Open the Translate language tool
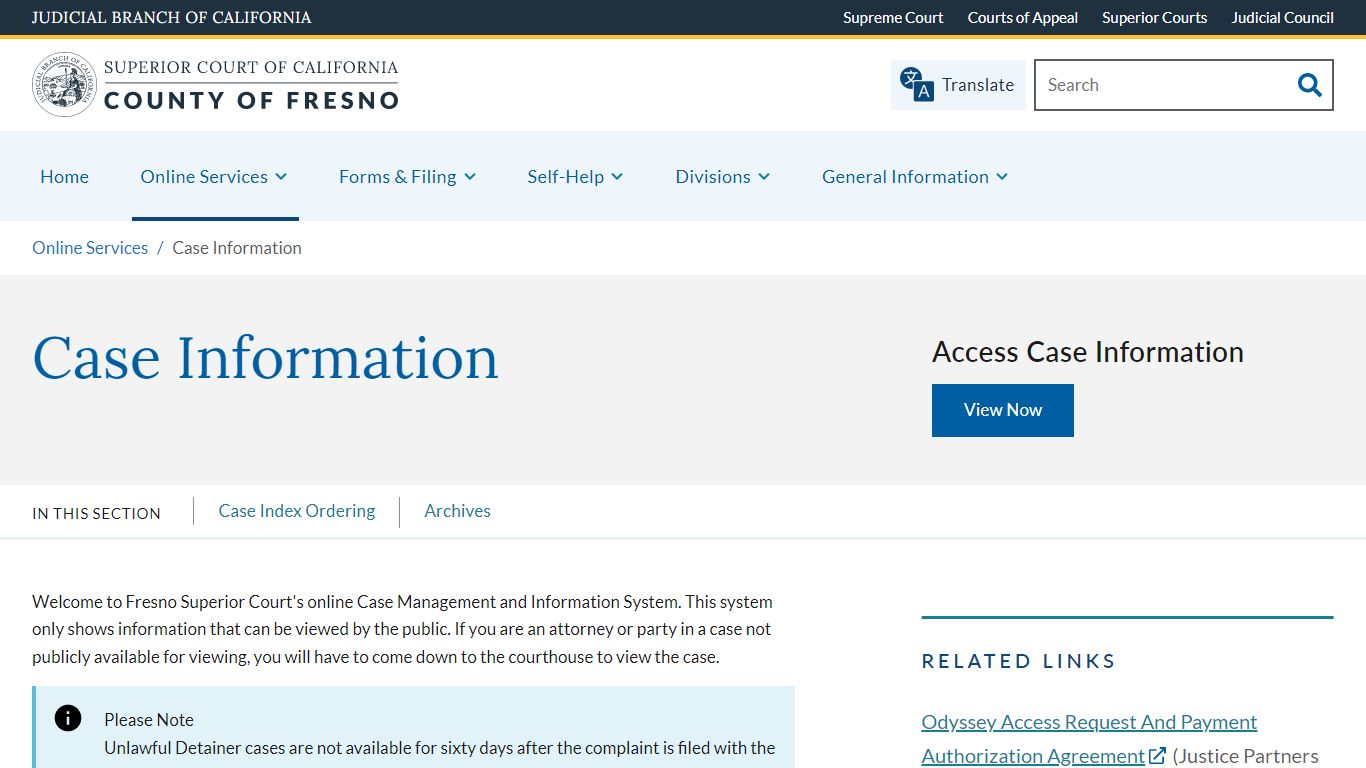1366x768 pixels. [957, 85]
